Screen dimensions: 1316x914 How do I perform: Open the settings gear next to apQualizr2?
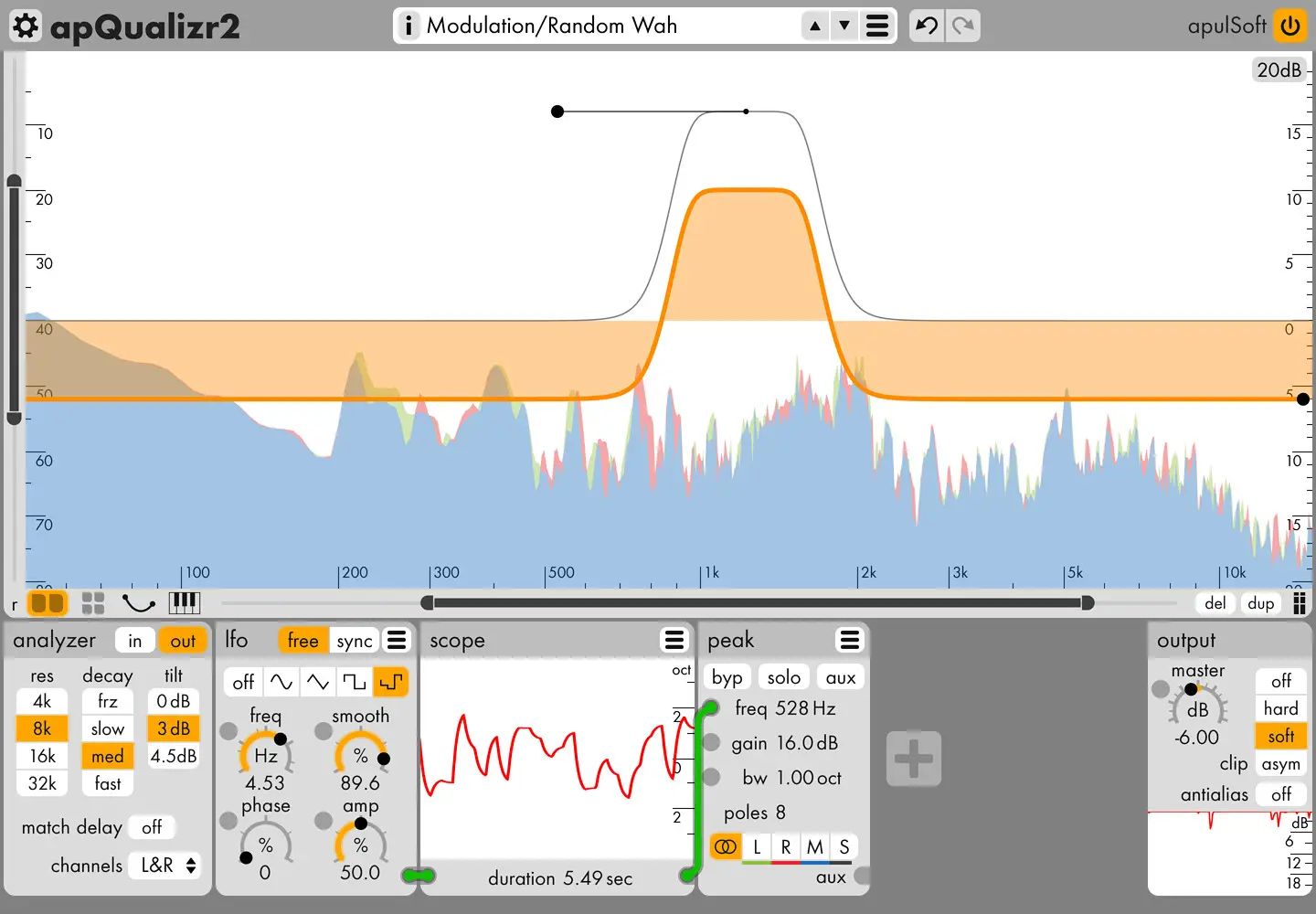point(26,26)
